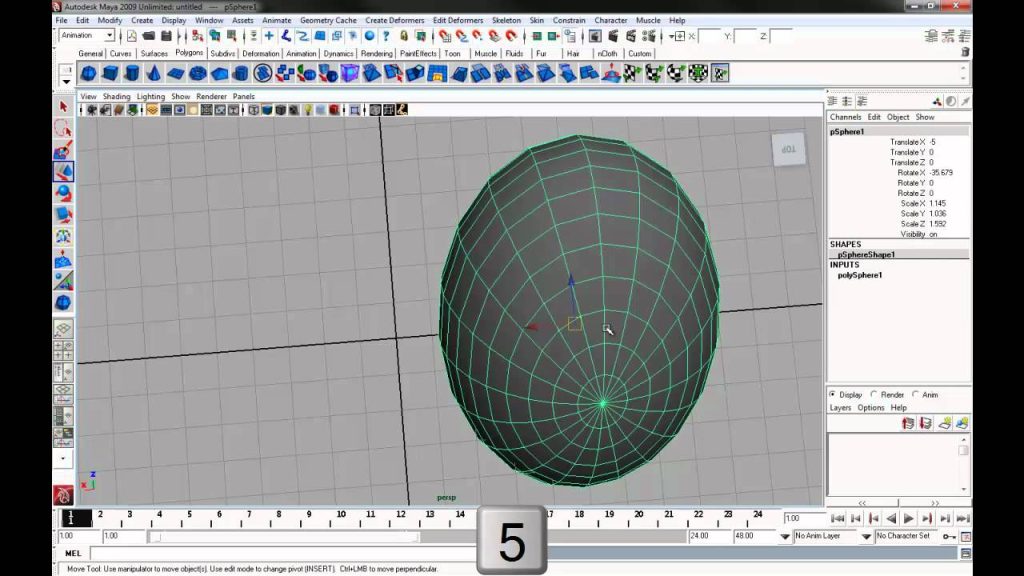Open the viewport Renderer menu

point(211,97)
